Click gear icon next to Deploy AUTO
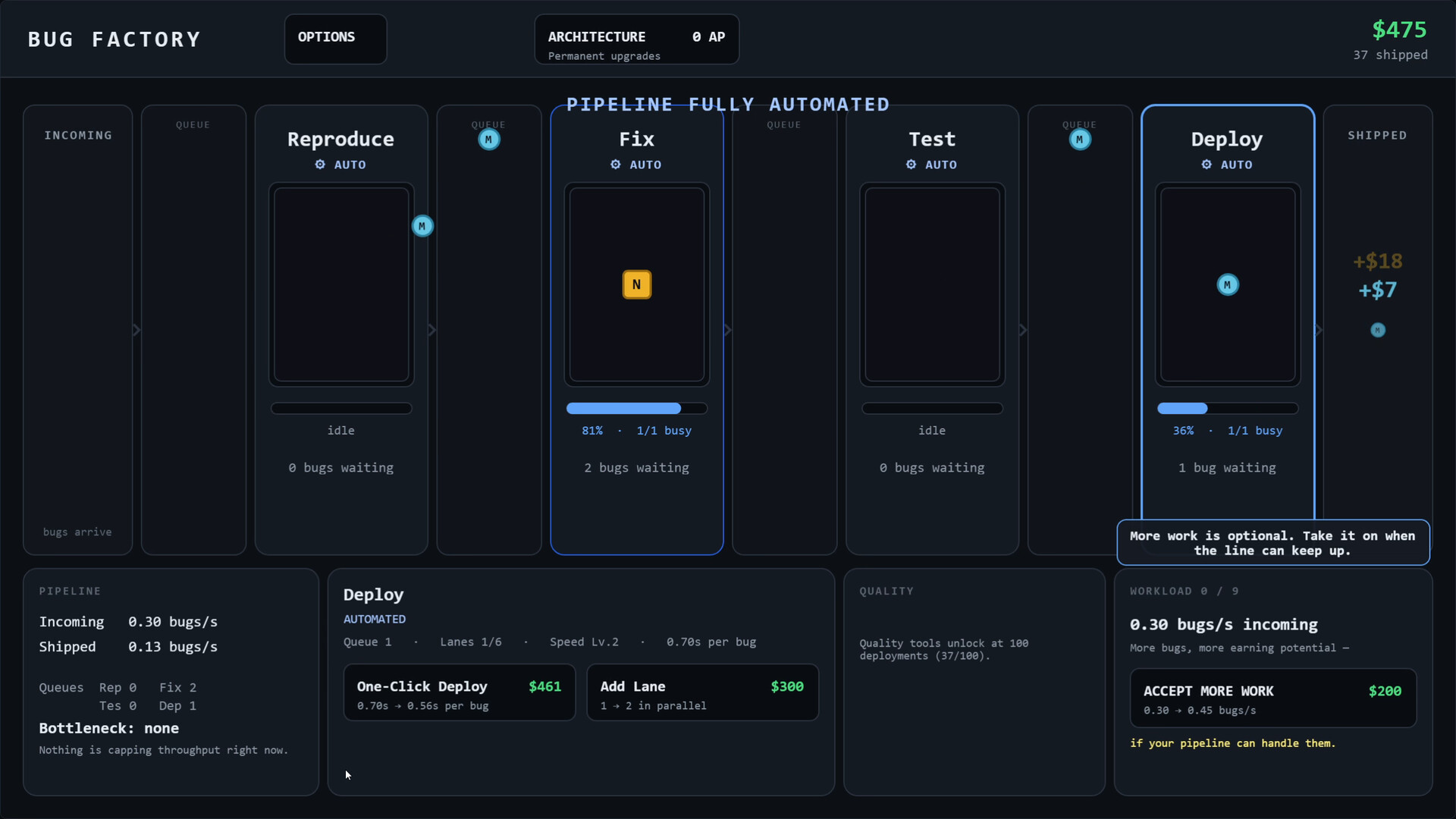Viewport: 1456px width, 819px height. [1207, 165]
